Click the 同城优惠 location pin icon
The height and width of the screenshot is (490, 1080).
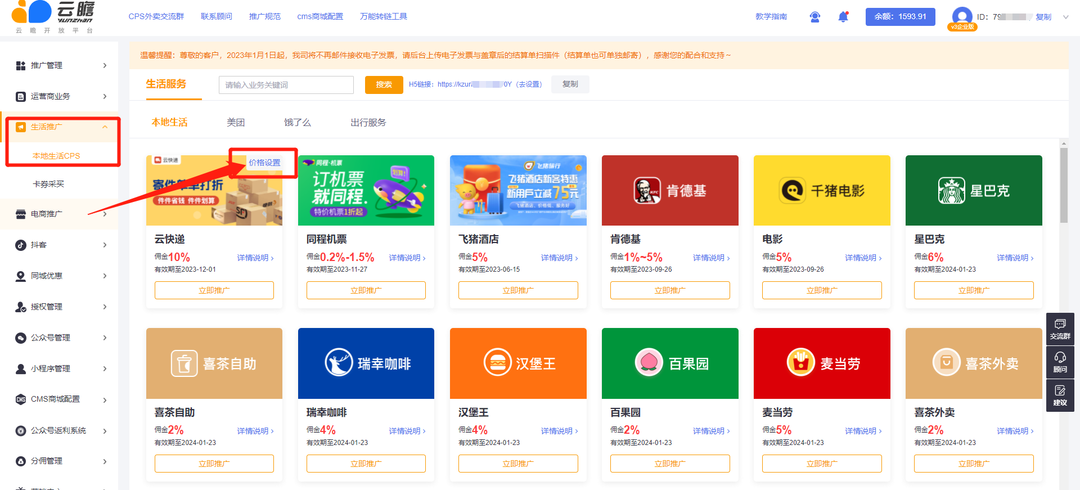tap(20, 276)
